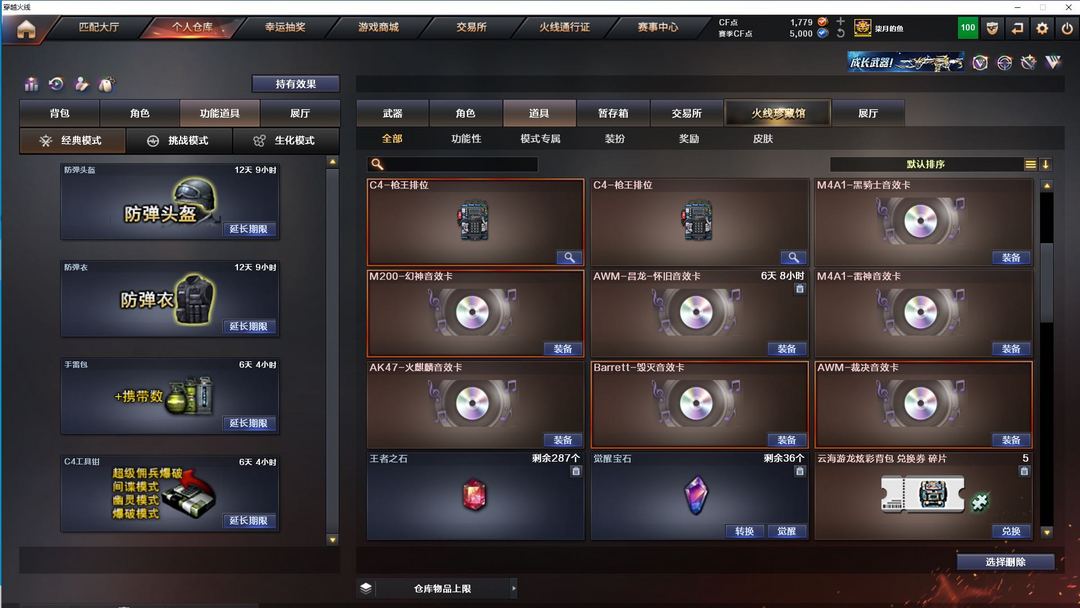Open the ranking stats bar-chart icon
This screenshot has width=1080, height=608.
[x=31, y=84]
